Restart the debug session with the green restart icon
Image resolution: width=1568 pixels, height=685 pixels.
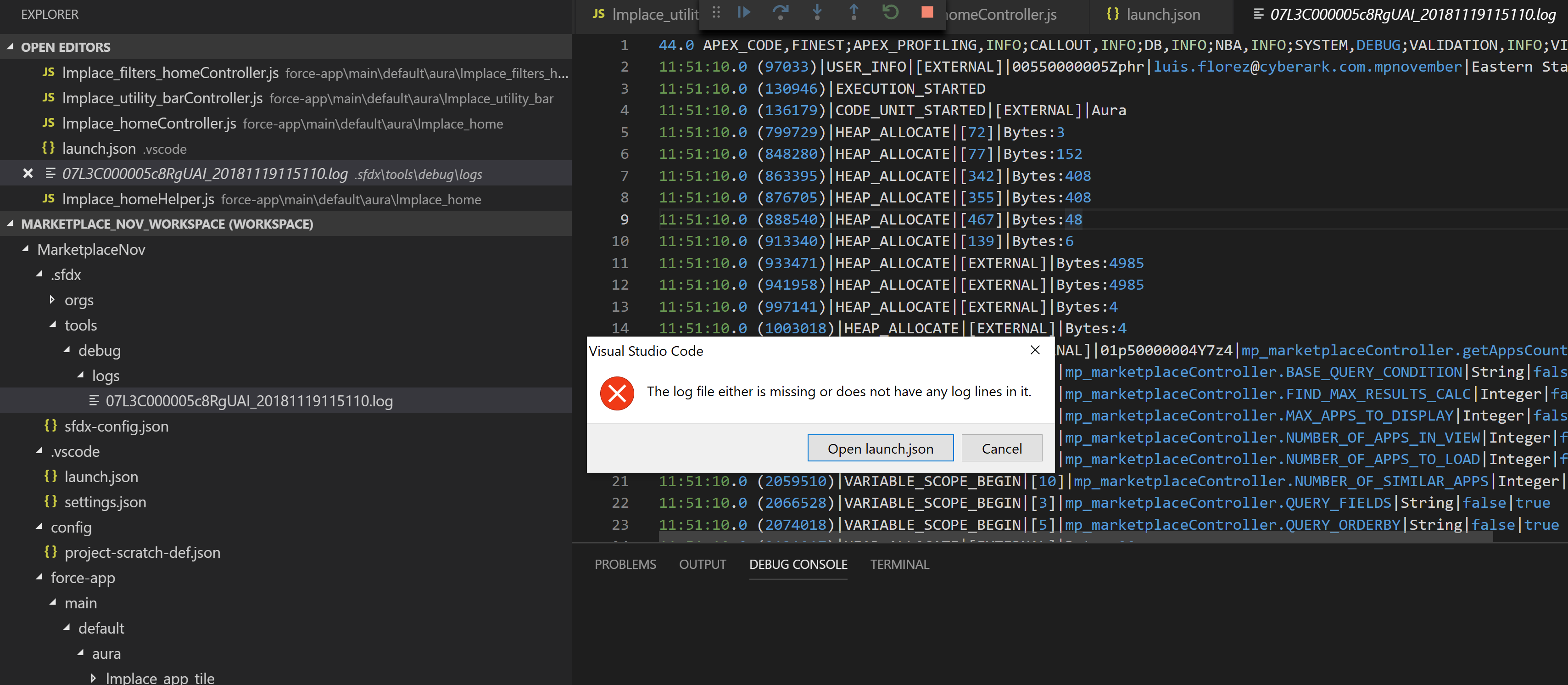click(891, 11)
